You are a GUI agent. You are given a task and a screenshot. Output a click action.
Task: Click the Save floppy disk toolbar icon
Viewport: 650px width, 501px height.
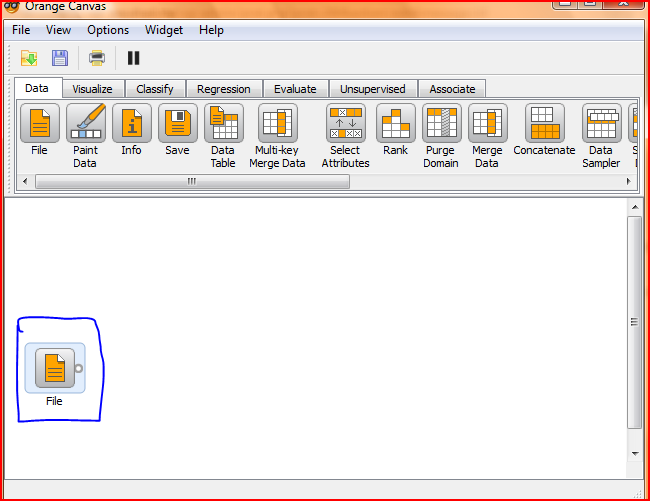(60, 58)
